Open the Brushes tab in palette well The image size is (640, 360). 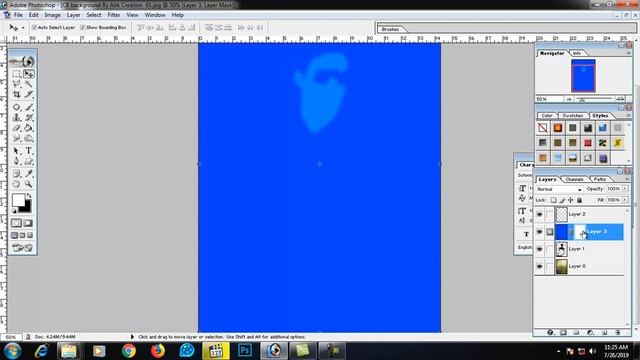tap(390, 29)
